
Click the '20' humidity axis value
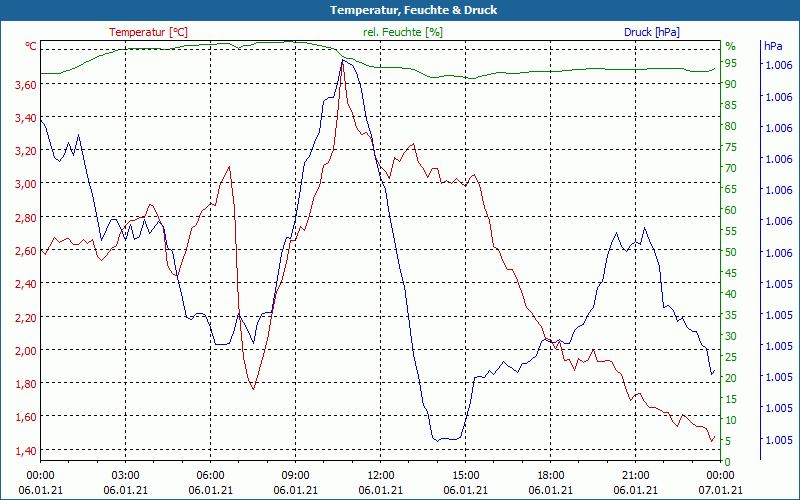point(731,378)
